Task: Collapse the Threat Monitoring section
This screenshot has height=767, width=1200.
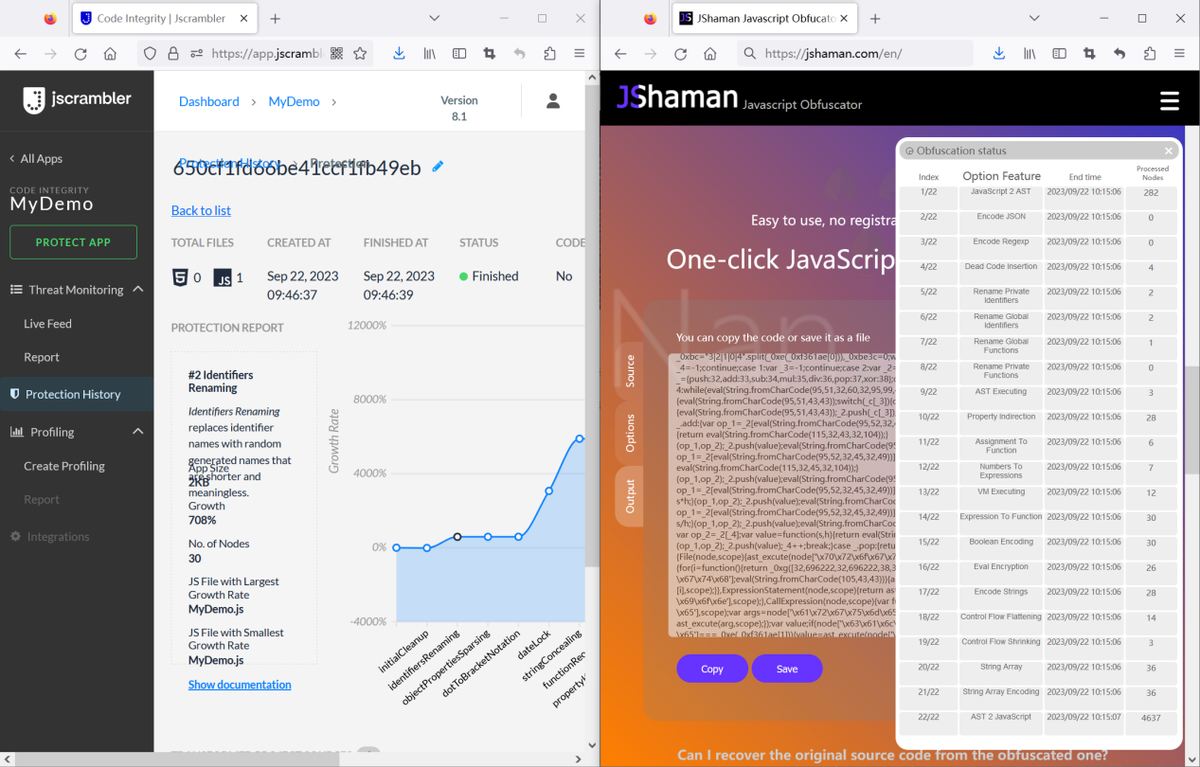Action: point(139,289)
